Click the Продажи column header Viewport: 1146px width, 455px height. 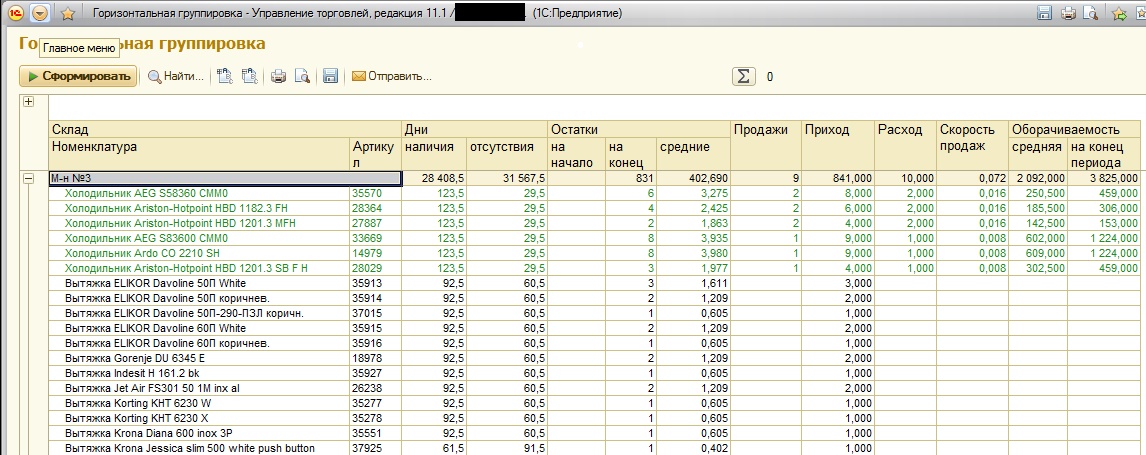[766, 145]
